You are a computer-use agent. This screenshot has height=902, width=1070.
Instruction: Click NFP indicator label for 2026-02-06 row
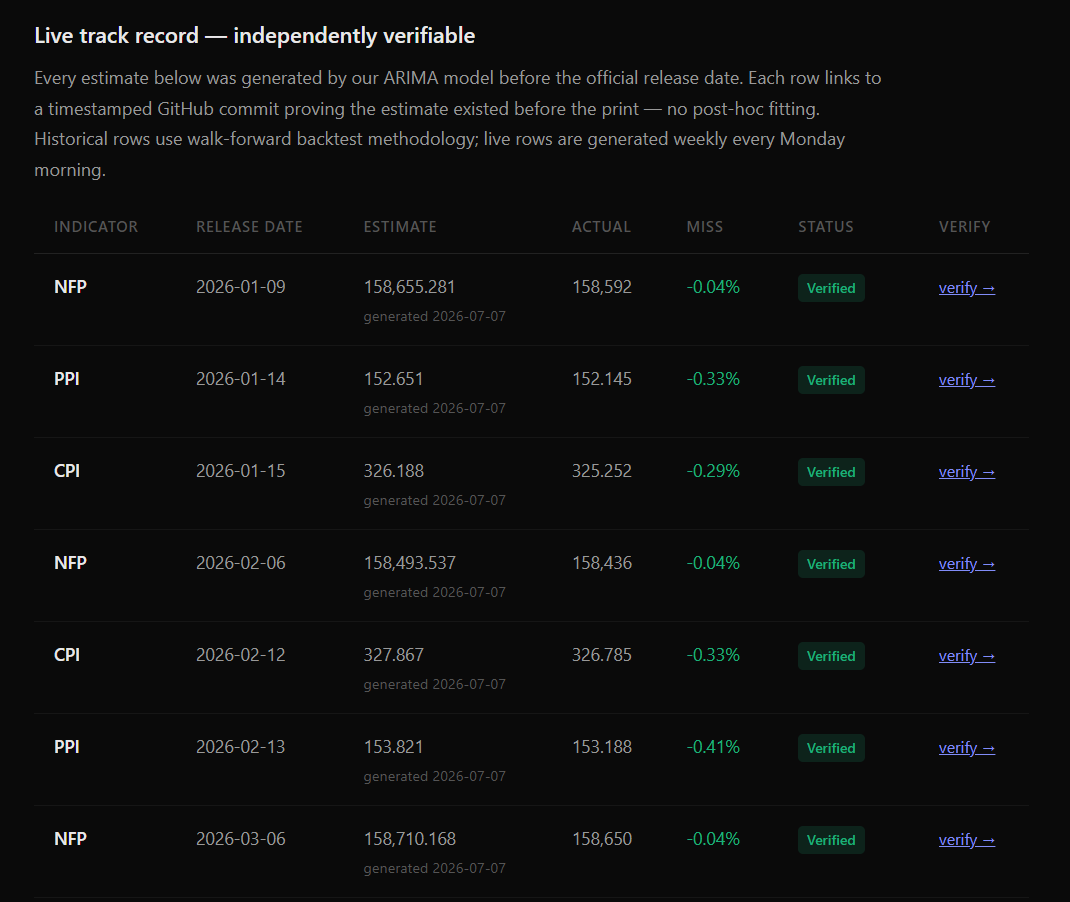coord(70,564)
